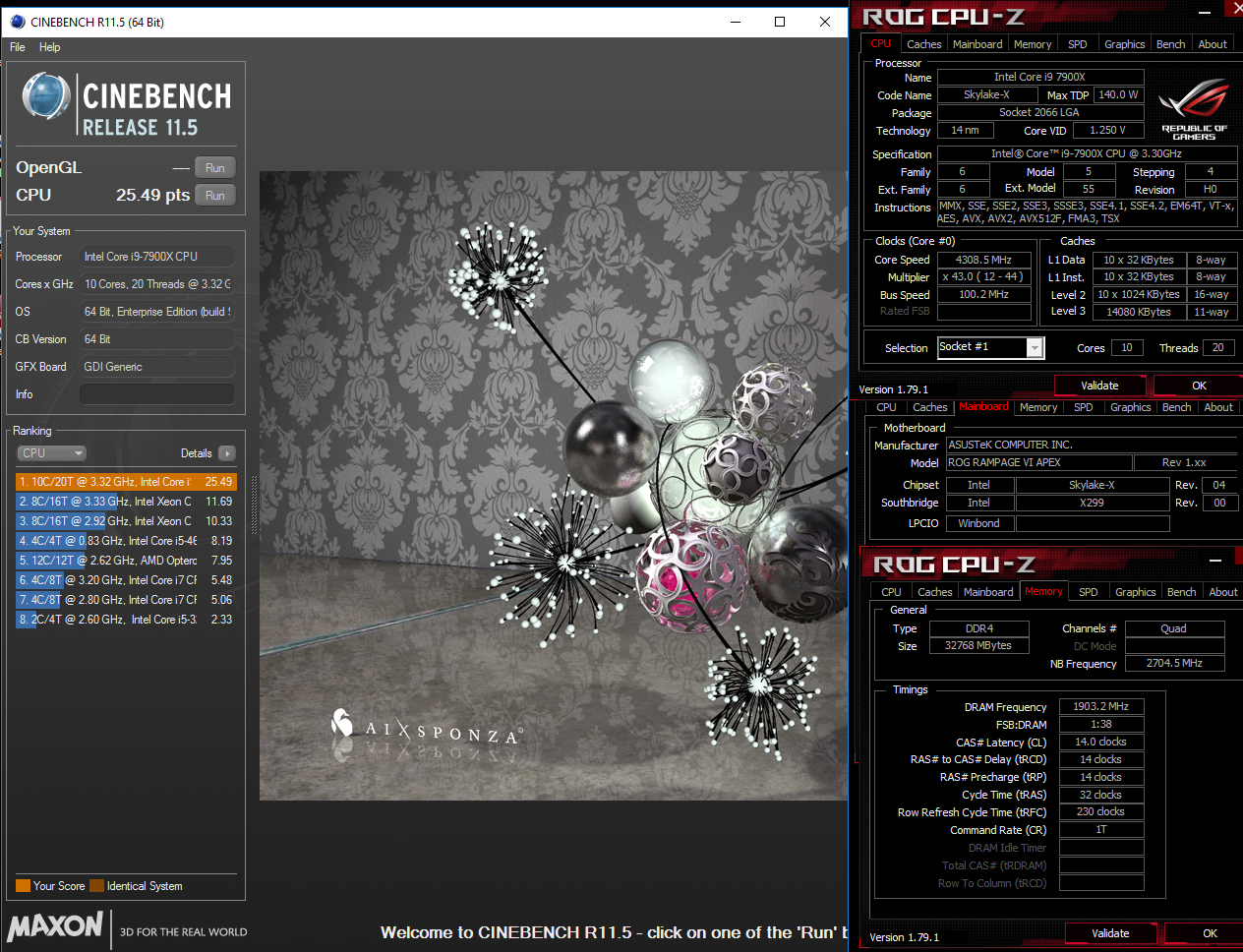
Task: Select ranking row 8C/16T @ 3.33 GHz Xeon
Action: click(x=126, y=502)
